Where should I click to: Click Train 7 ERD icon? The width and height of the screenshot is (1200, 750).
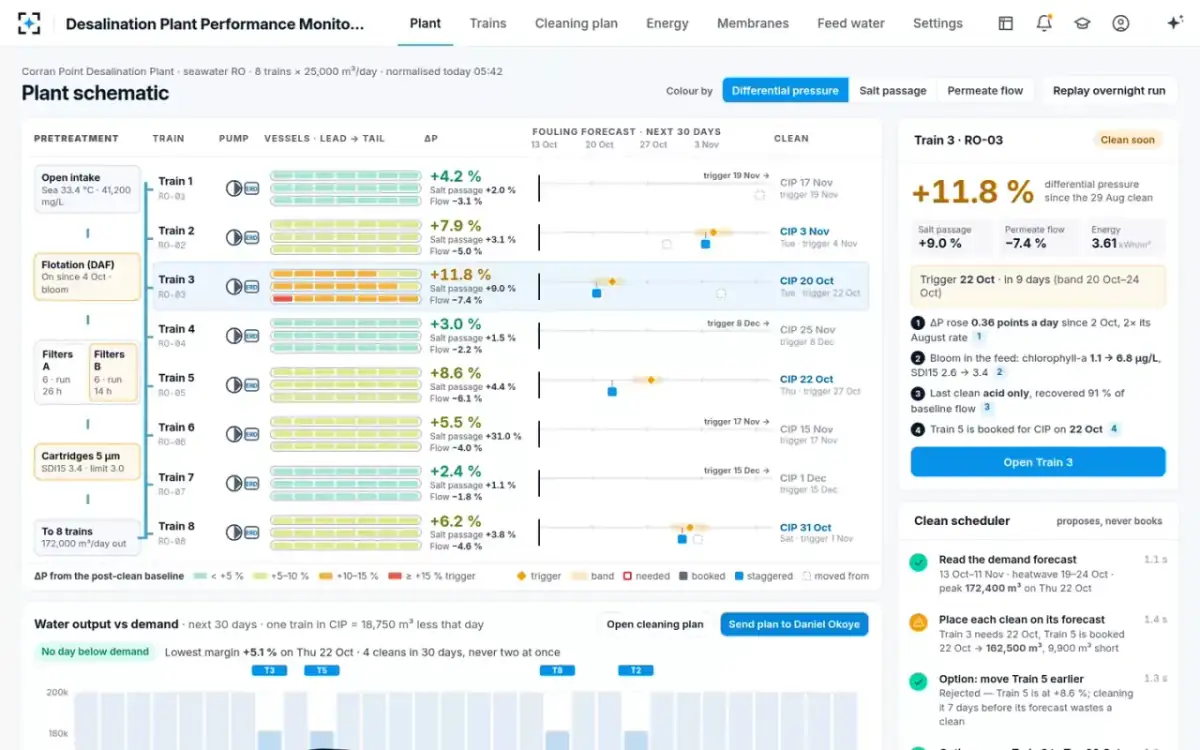251,484
